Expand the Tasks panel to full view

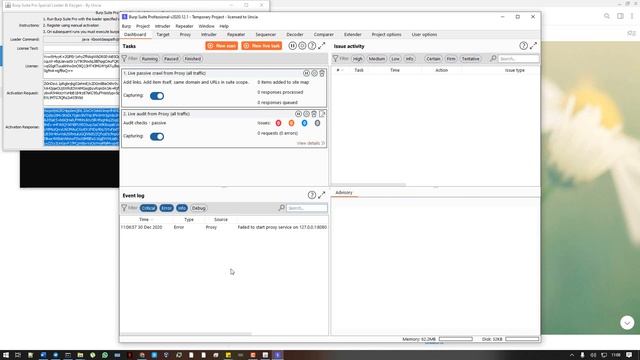[x=322, y=46]
